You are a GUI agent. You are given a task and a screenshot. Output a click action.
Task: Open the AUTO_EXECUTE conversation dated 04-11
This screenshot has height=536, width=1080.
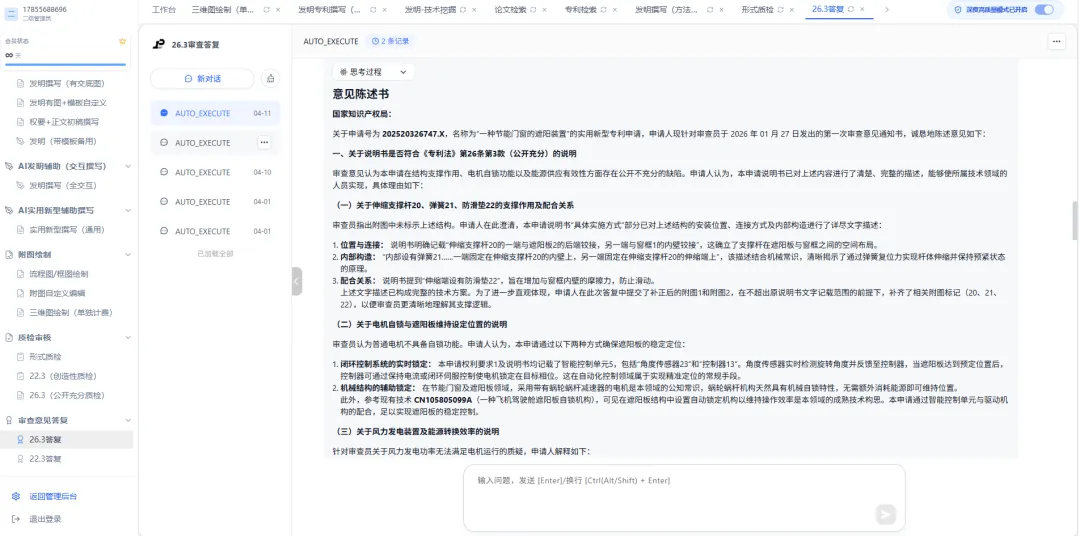tap(215, 113)
